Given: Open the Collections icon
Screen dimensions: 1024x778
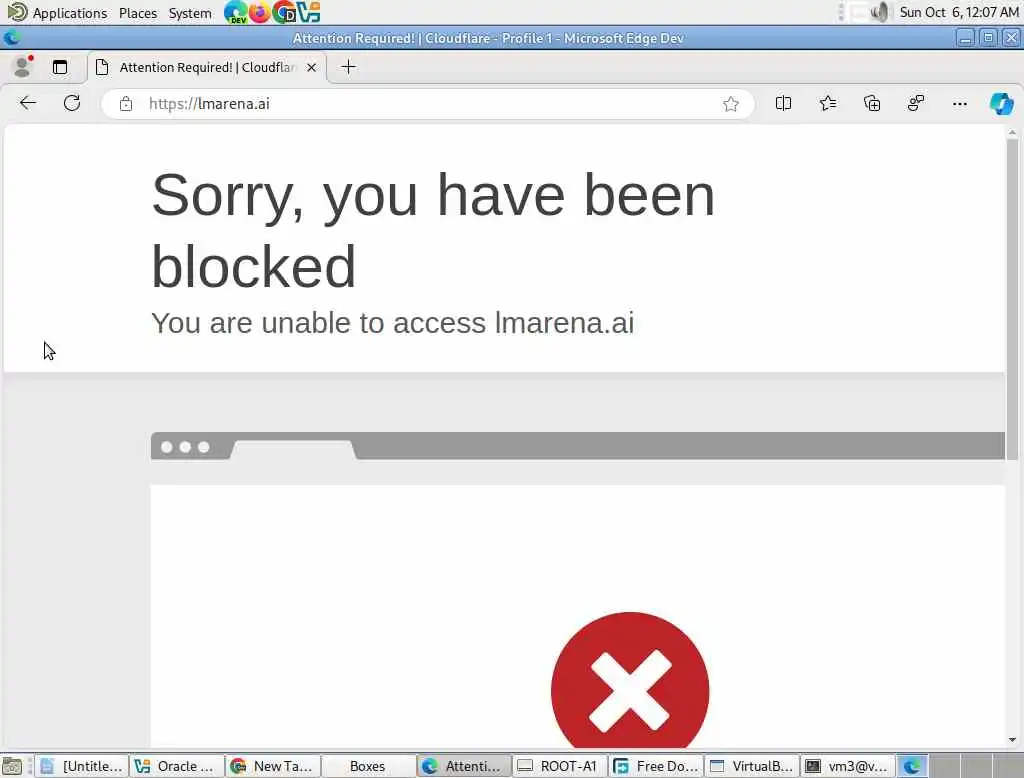Looking at the screenshot, I should point(872,103).
